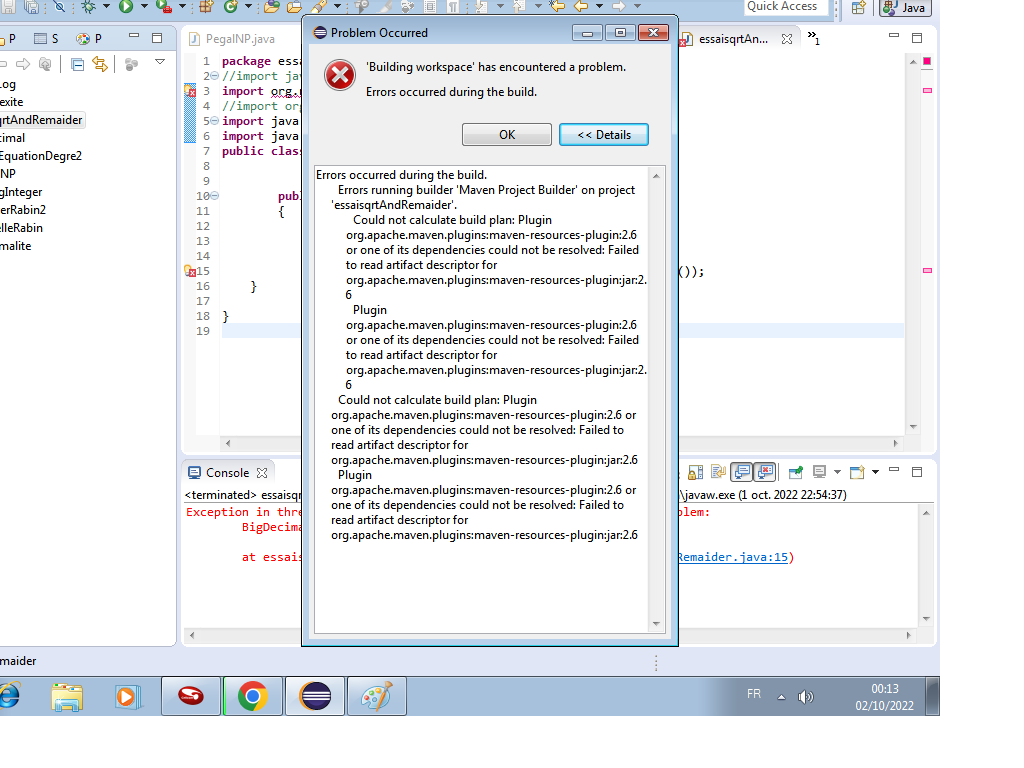This screenshot has width=1024, height=768.
Task: Select erRabin2 in Package Explorer
Action: (x=23, y=210)
